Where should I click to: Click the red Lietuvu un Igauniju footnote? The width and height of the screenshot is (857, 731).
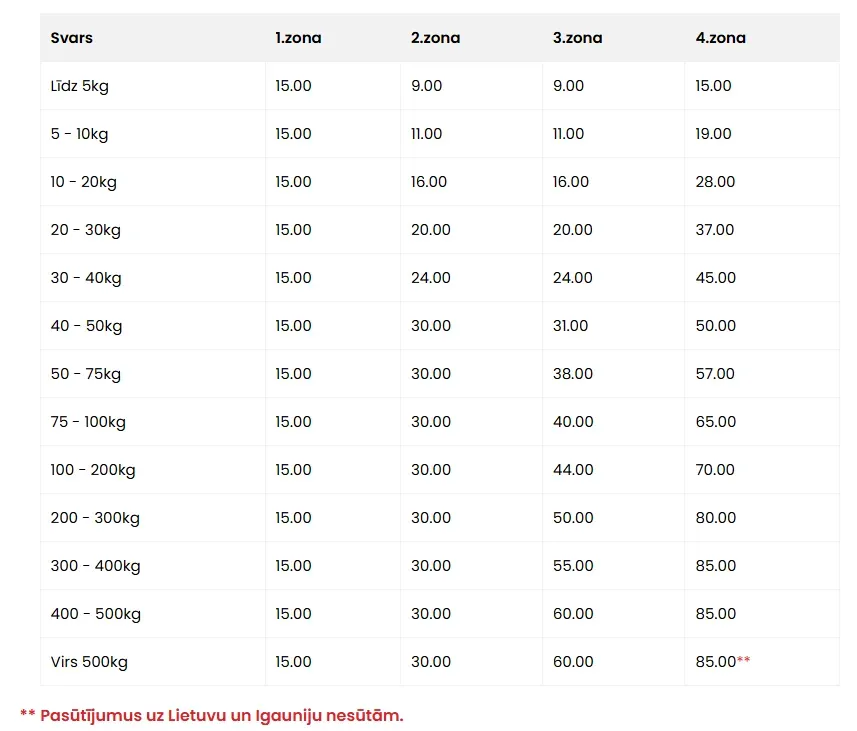coord(212,715)
